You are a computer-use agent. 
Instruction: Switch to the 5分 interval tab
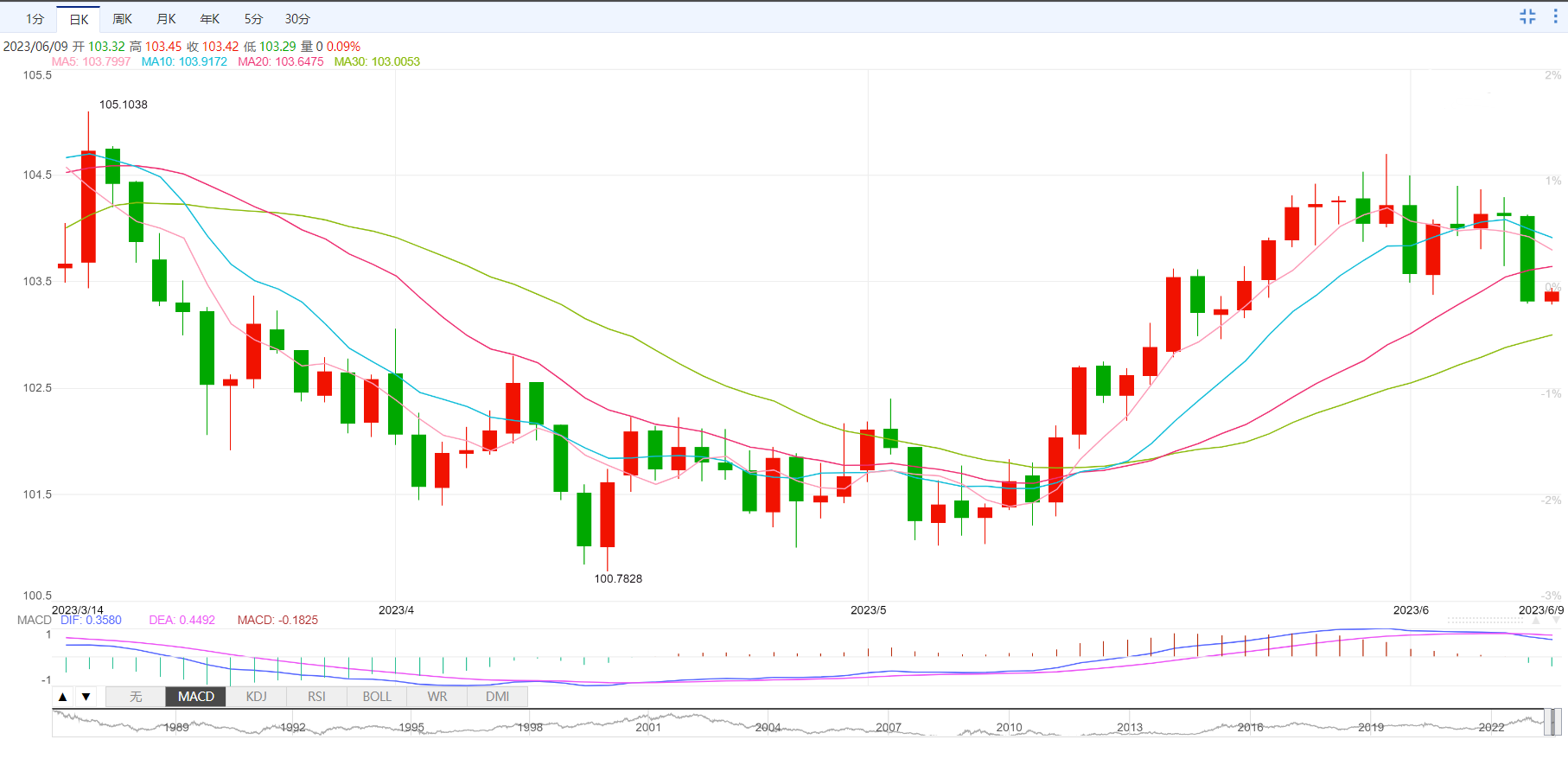[x=253, y=19]
